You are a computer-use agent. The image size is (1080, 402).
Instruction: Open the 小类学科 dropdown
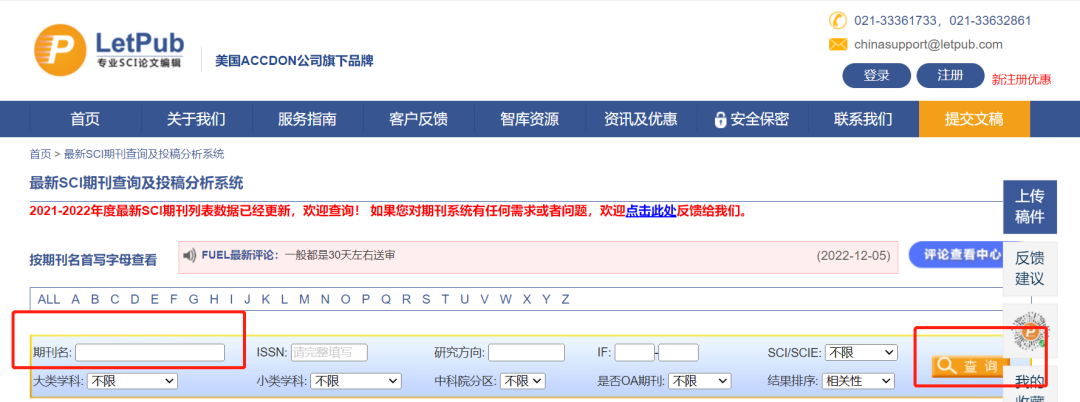pos(355,381)
